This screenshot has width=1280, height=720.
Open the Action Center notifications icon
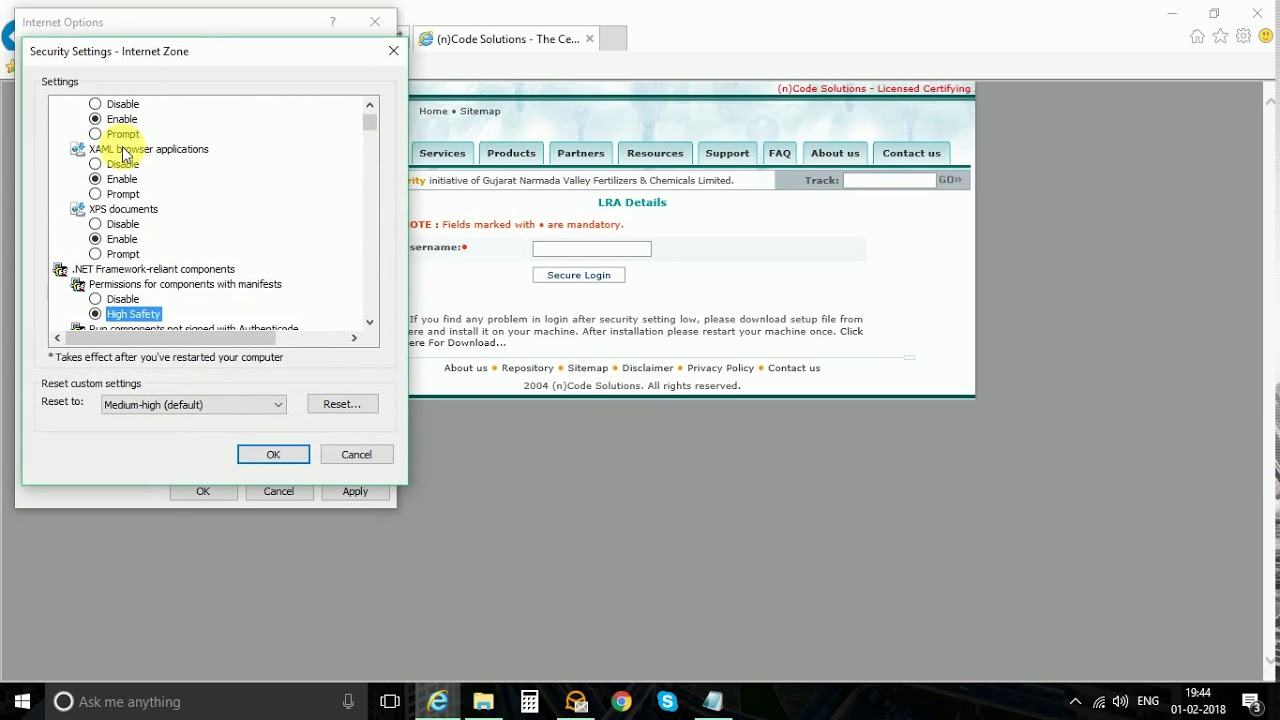point(1252,702)
